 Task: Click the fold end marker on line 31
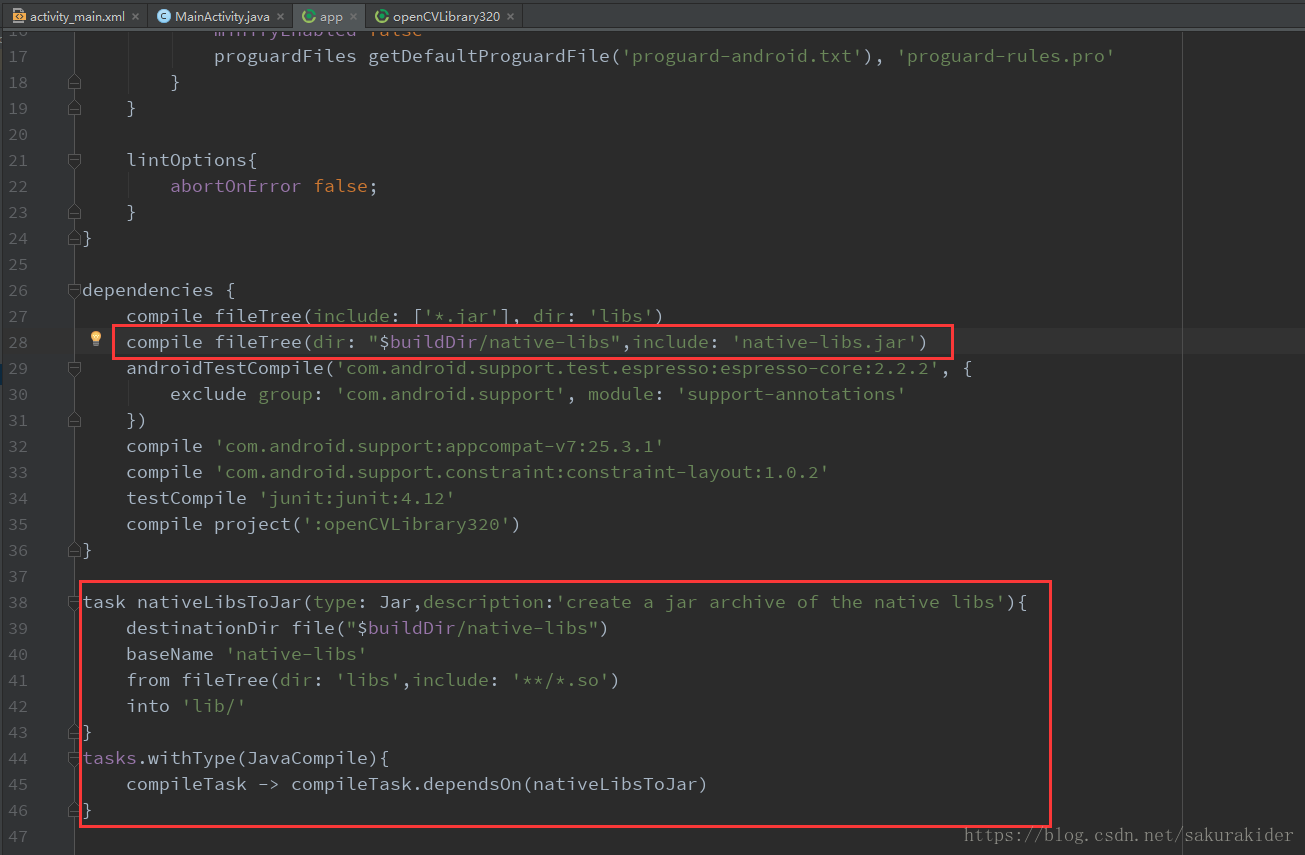pyautogui.click(x=74, y=420)
